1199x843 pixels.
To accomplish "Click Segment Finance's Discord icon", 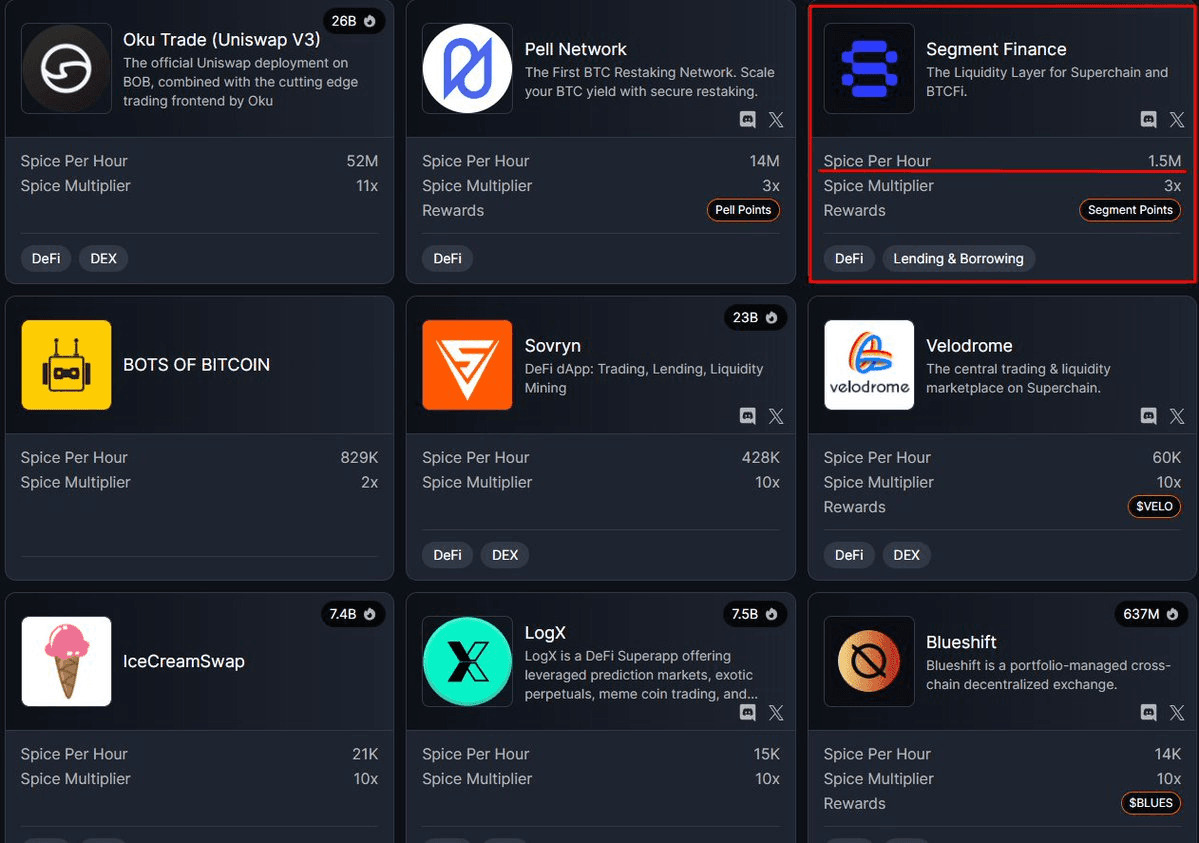I will pyautogui.click(x=1149, y=120).
